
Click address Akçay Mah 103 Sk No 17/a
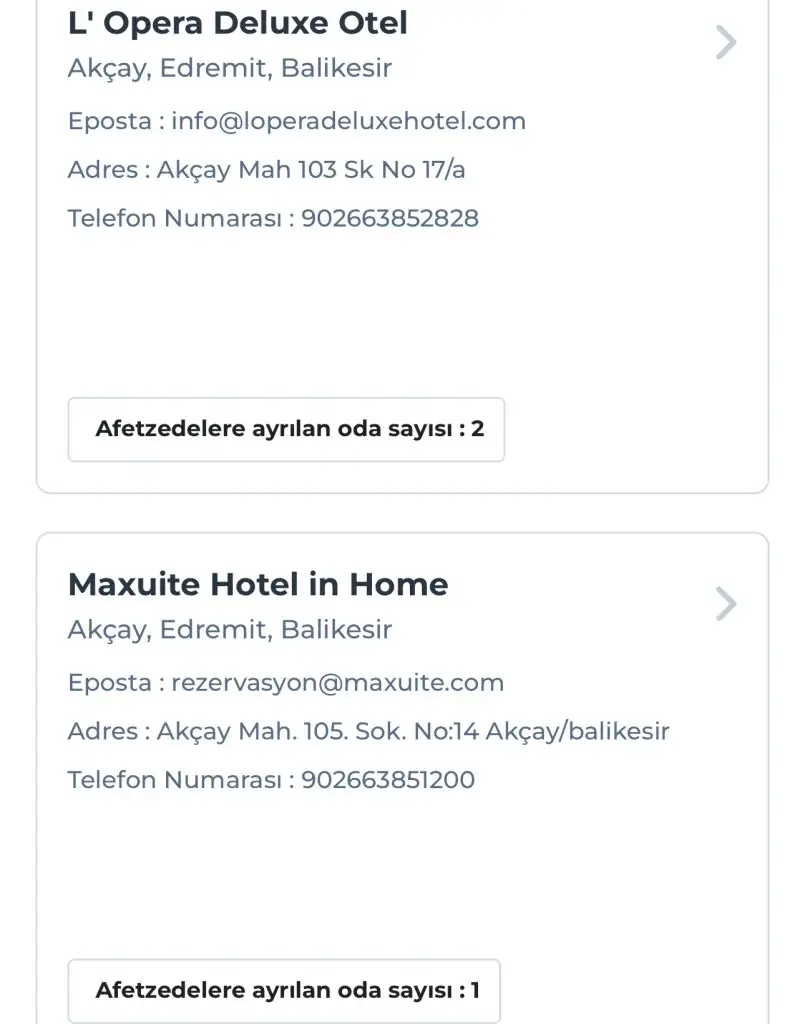click(311, 170)
